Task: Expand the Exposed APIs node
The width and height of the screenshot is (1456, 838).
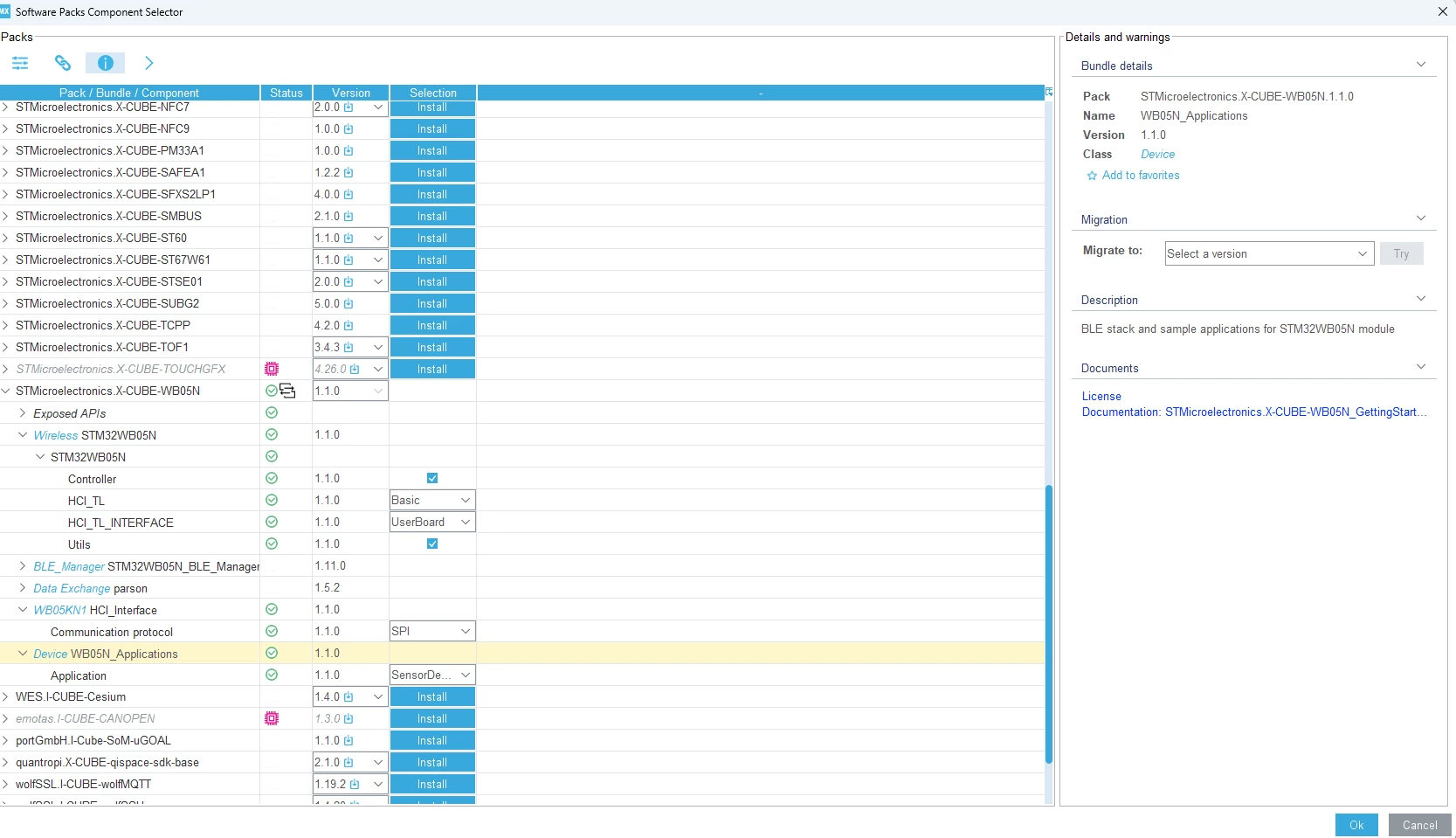Action: point(23,412)
